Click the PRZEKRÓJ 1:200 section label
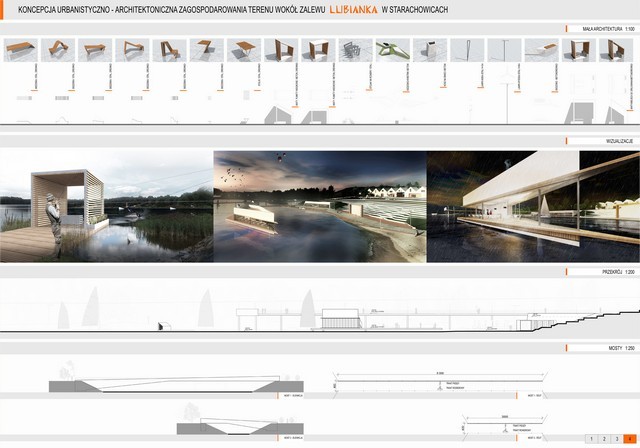The image size is (640, 448). [x=618, y=272]
